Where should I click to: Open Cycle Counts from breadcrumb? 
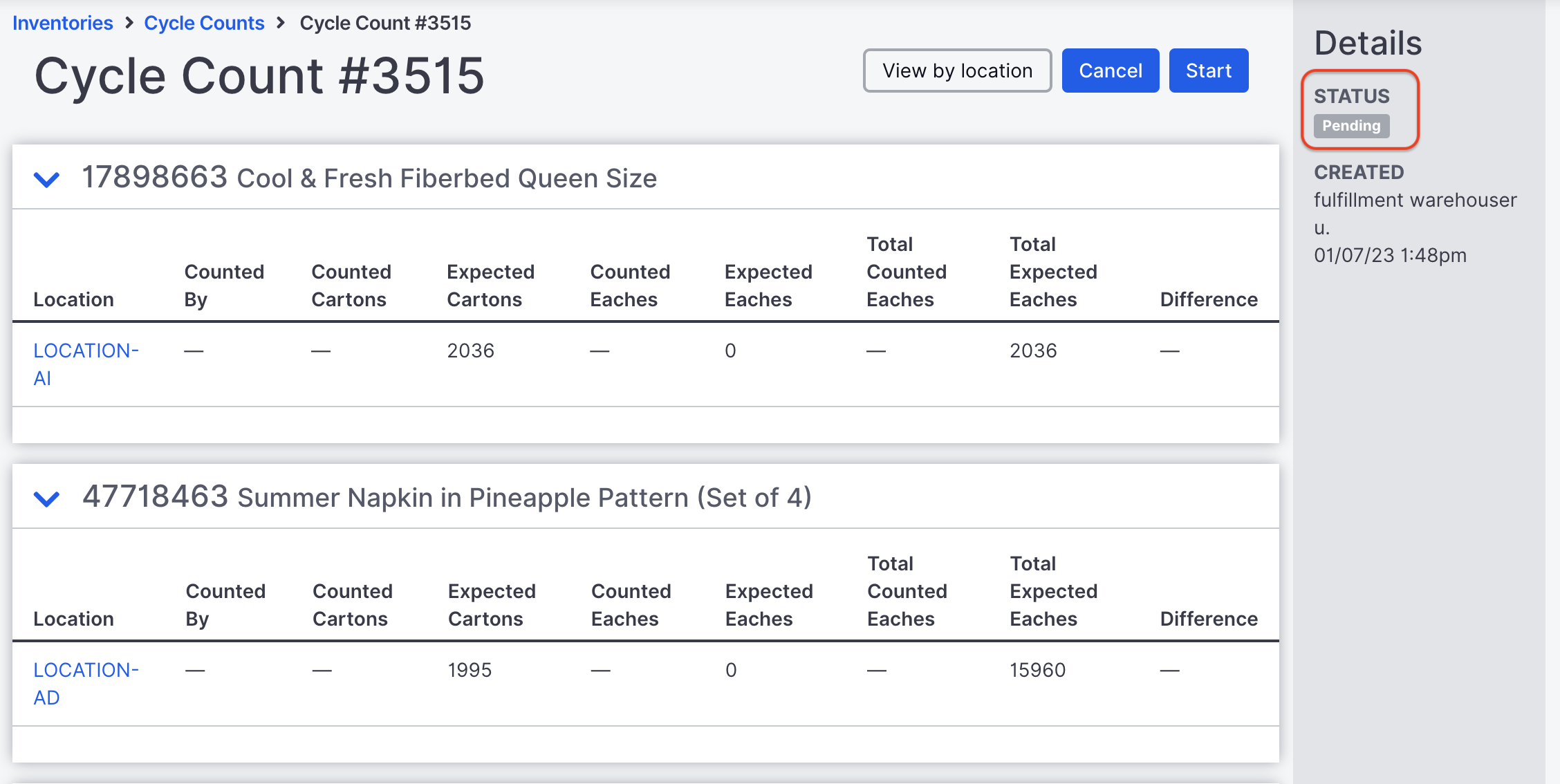204,23
